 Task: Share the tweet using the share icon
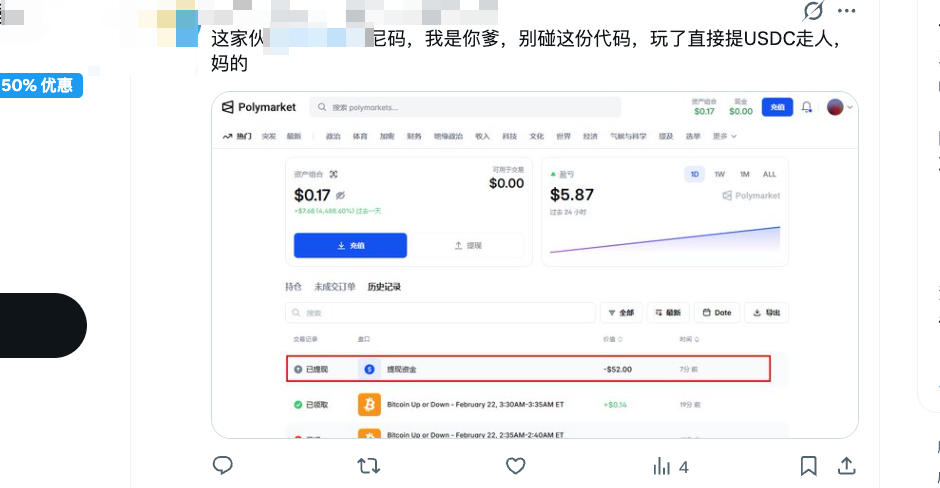(x=846, y=466)
